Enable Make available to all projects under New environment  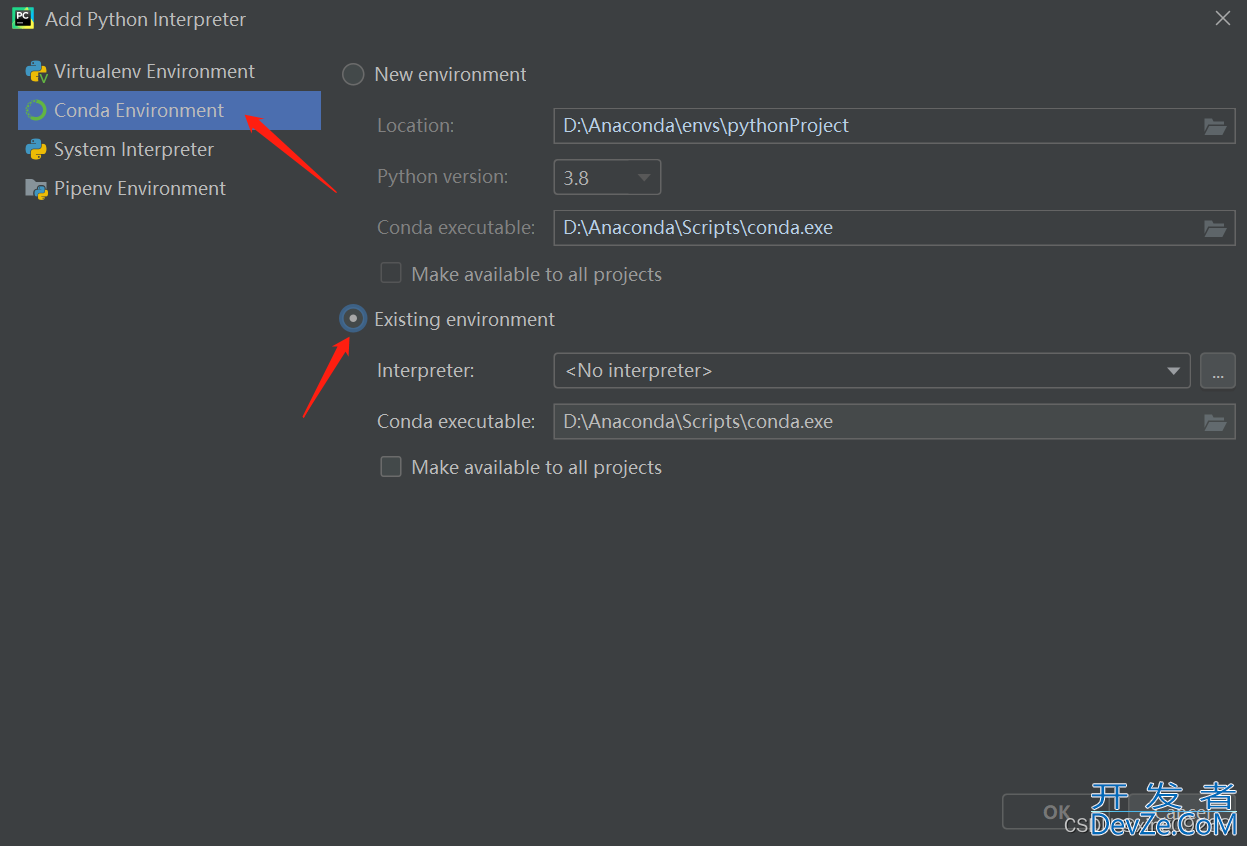[x=391, y=273]
